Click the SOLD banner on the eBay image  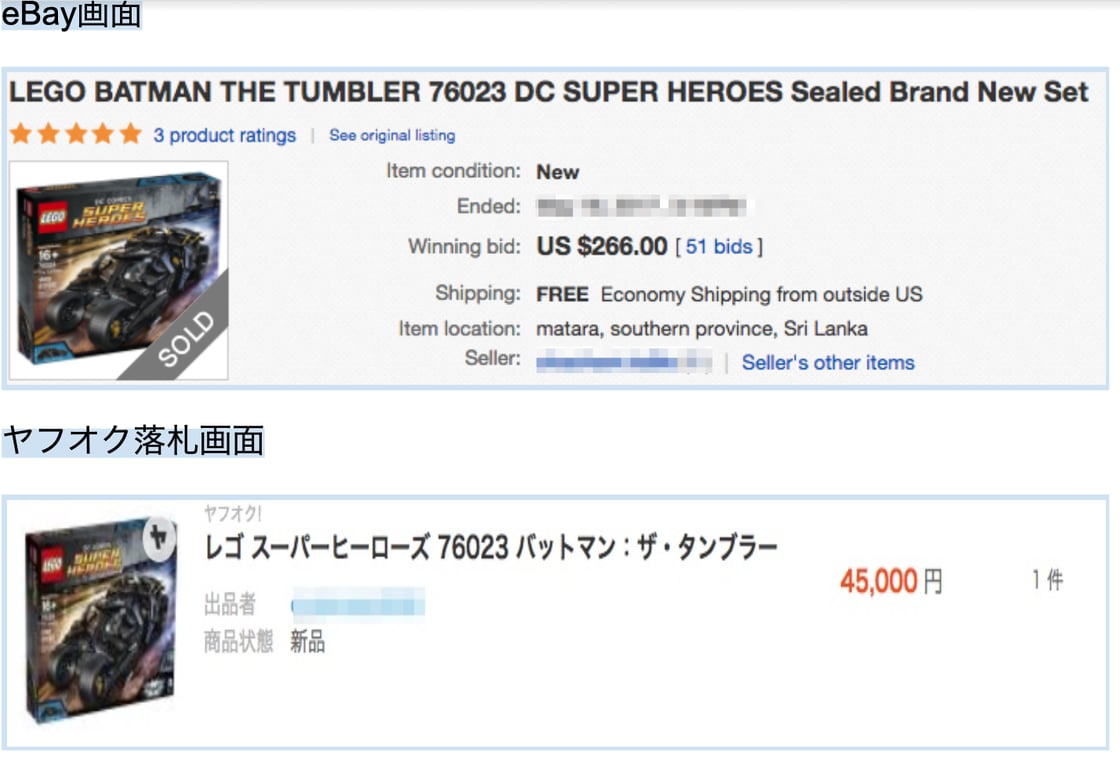(x=186, y=340)
